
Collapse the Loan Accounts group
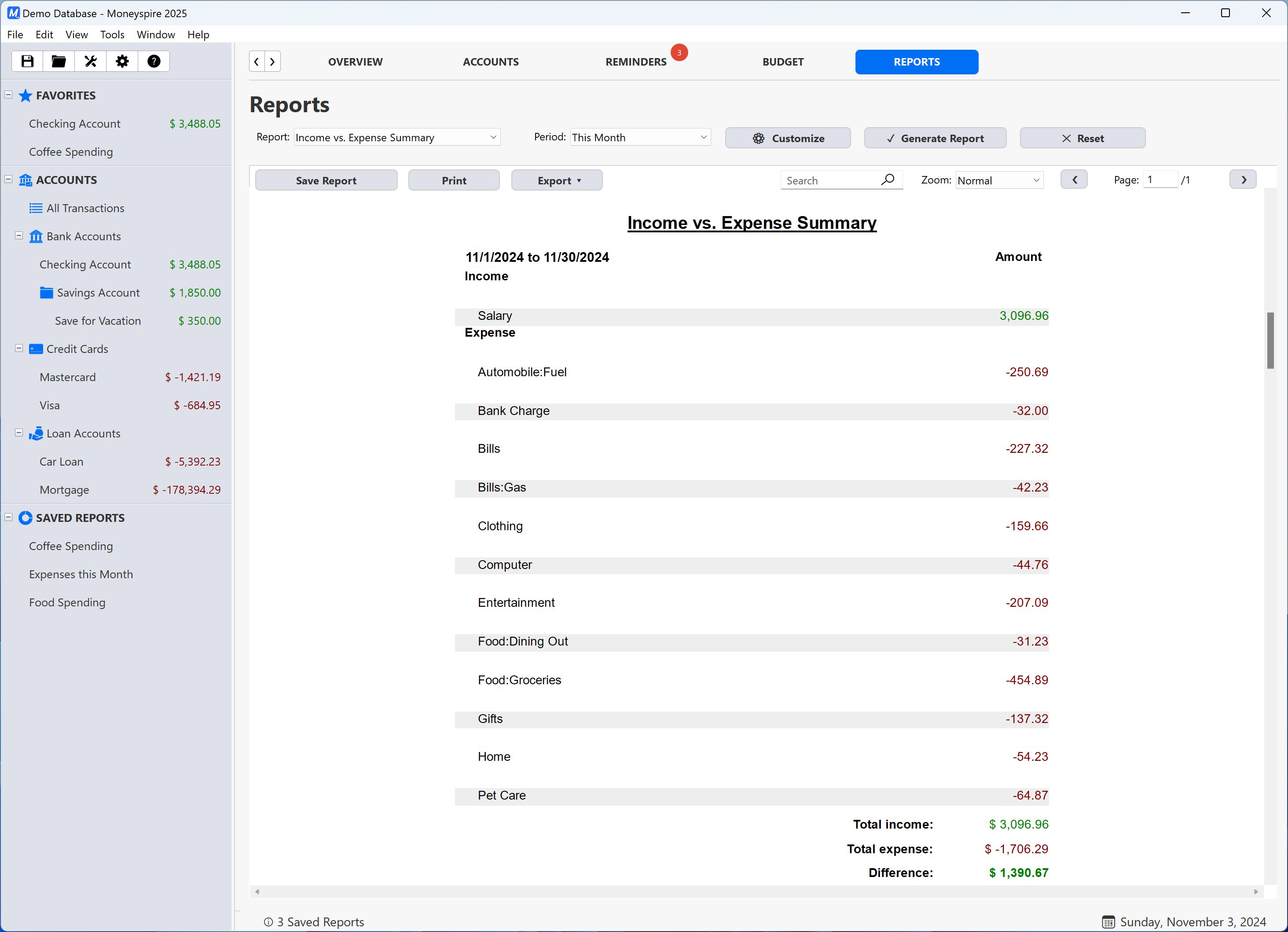(x=19, y=433)
